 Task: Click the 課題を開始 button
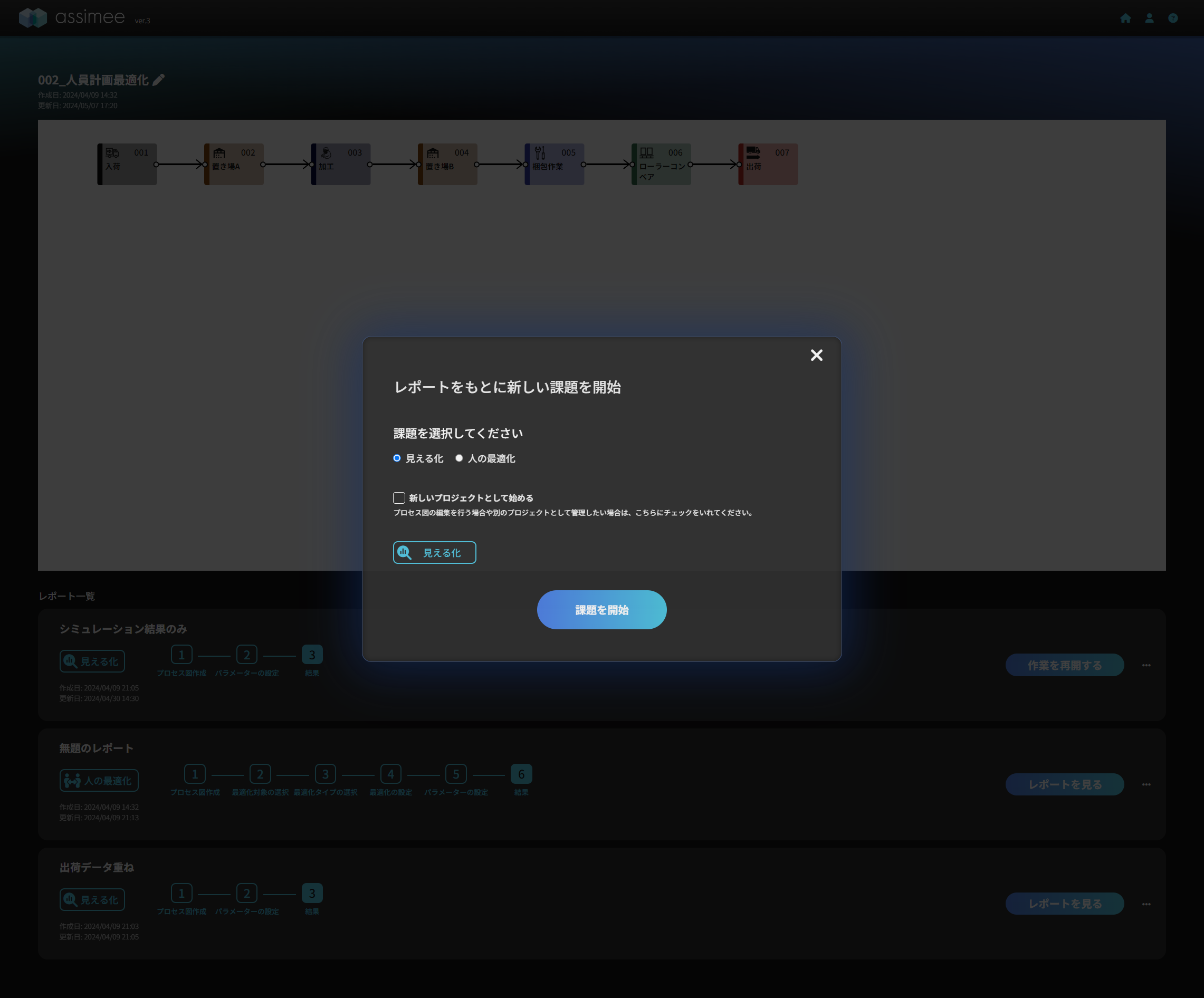click(x=601, y=610)
